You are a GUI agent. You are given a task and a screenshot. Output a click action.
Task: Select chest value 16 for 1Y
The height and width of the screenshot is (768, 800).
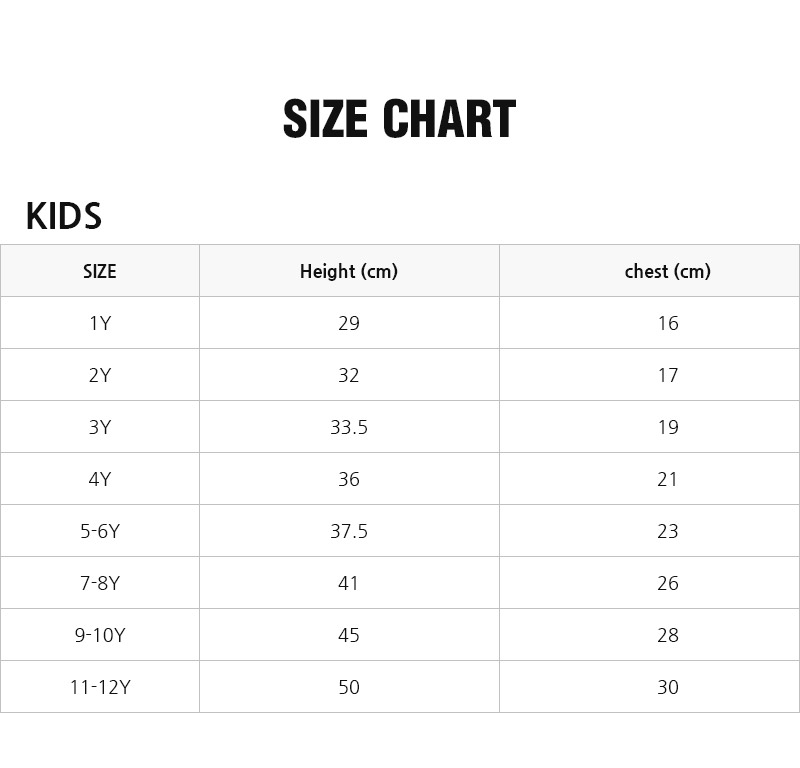pos(668,323)
